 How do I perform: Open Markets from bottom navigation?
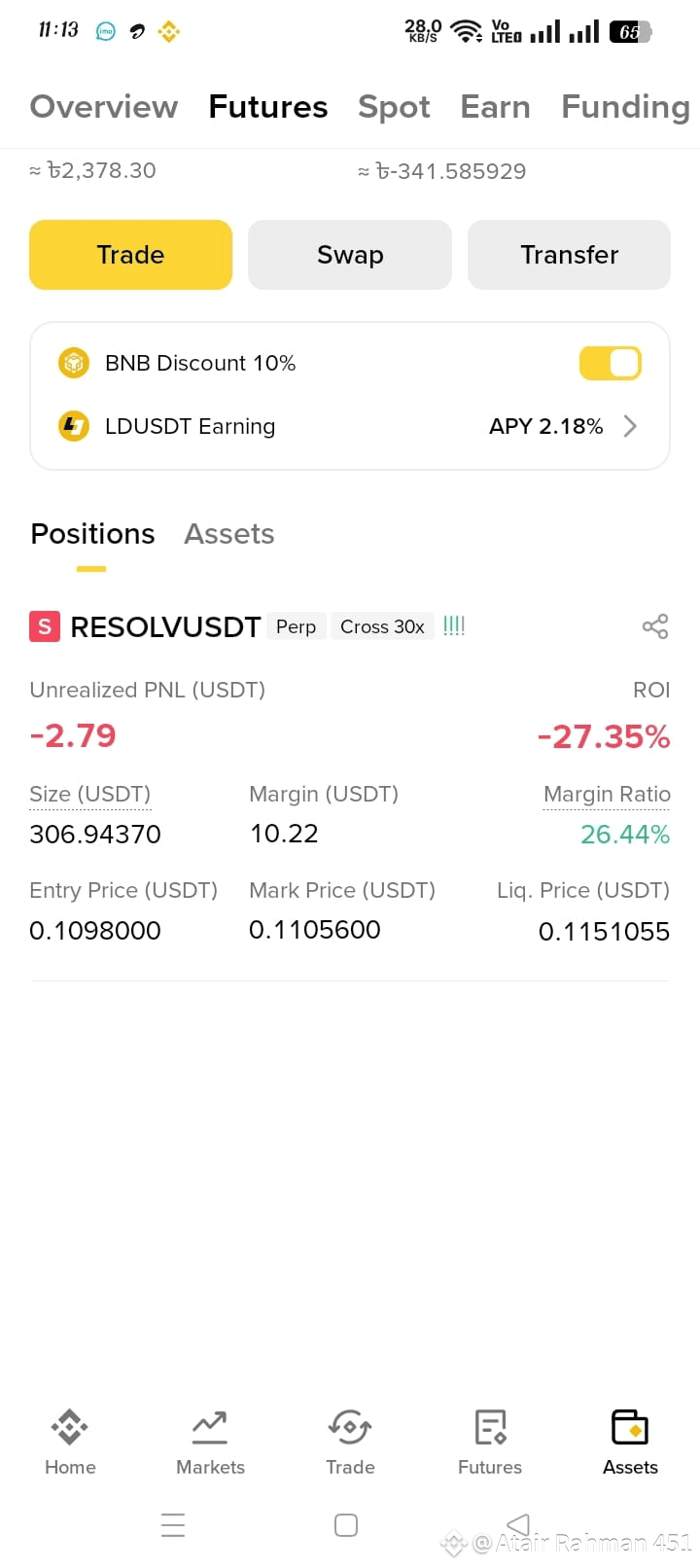[210, 1427]
